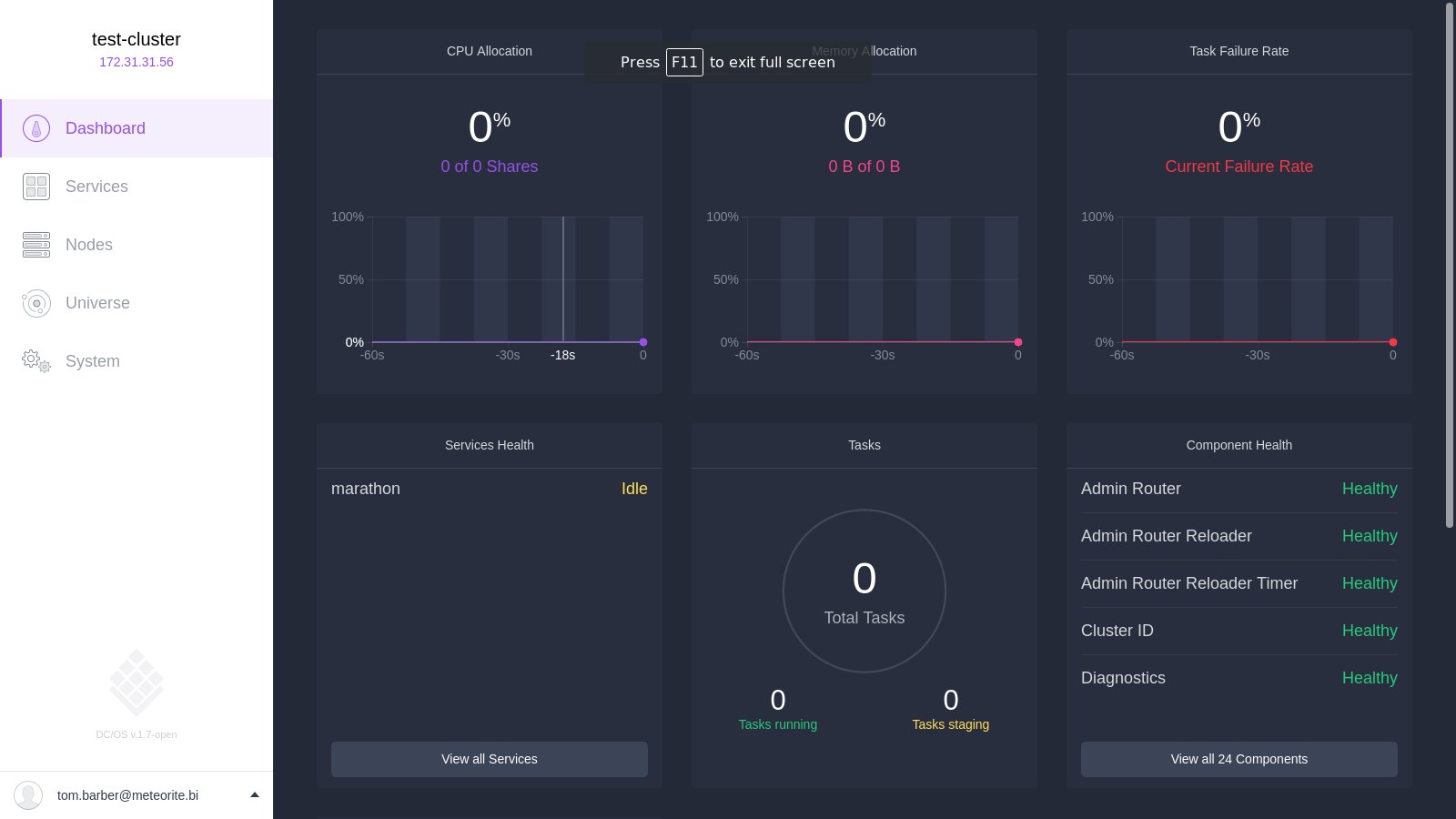Viewport: 1456px width, 819px height.
Task: Click 0 B of 0 B text
Action: [x=864, y=167]
